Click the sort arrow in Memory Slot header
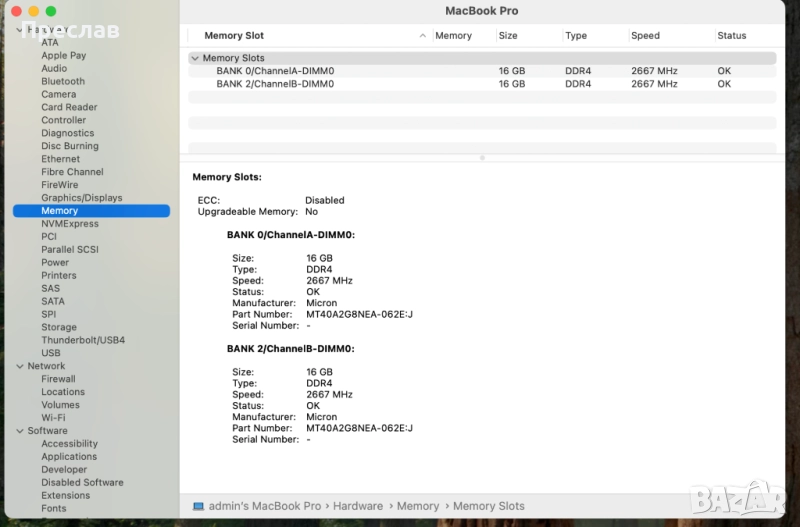 click(423, 36)
